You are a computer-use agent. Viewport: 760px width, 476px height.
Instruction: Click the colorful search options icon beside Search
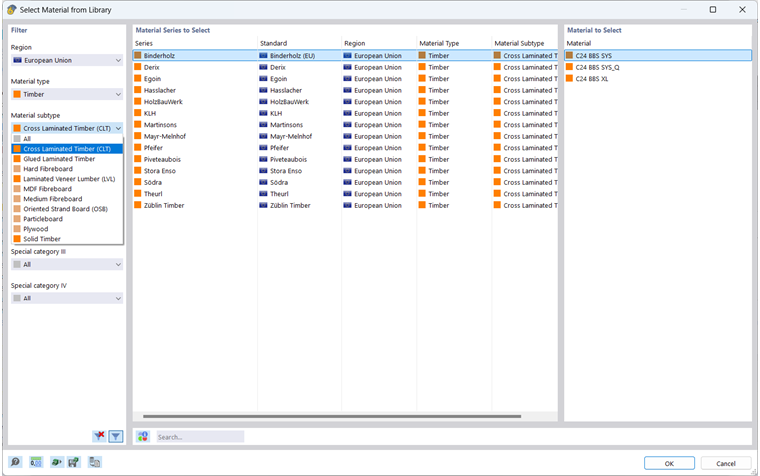pos(142,436)
